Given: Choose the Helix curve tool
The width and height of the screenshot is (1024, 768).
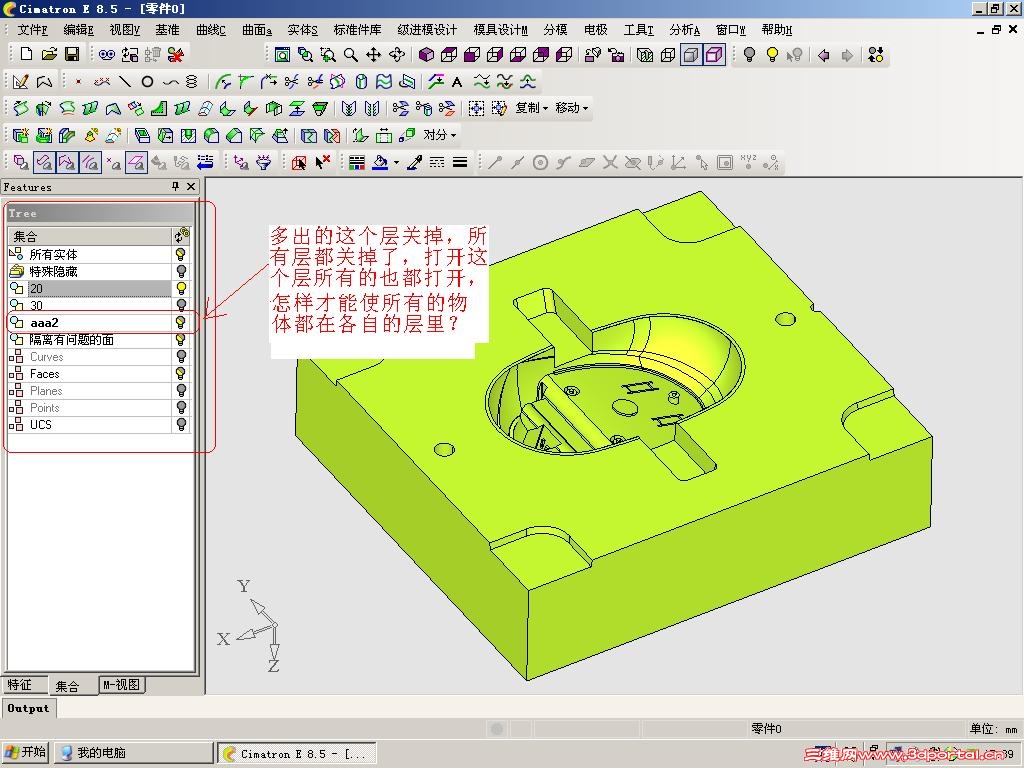Looking at the screenshot, I should tap(191, 82).
